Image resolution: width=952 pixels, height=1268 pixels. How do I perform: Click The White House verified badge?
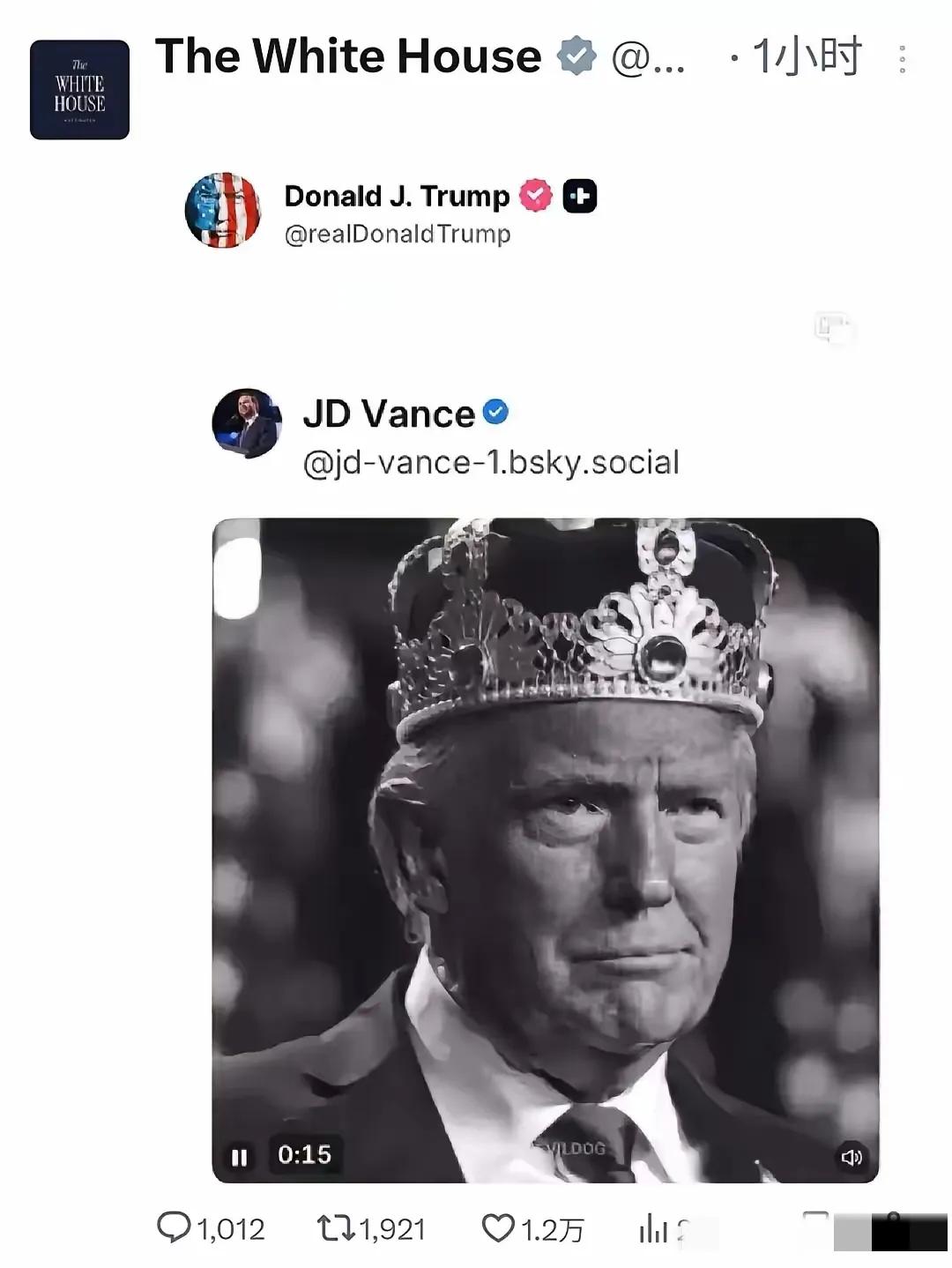(576, 56)
